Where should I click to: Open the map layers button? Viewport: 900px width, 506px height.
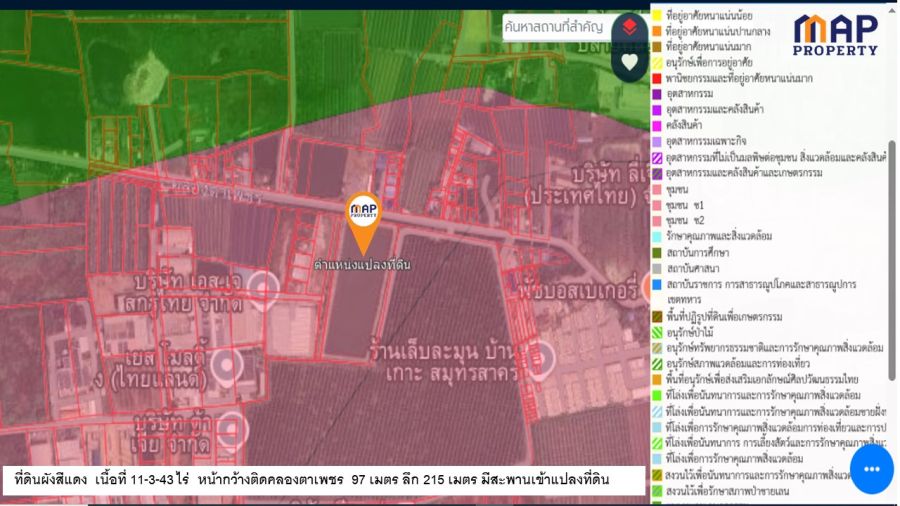(629, 27)
